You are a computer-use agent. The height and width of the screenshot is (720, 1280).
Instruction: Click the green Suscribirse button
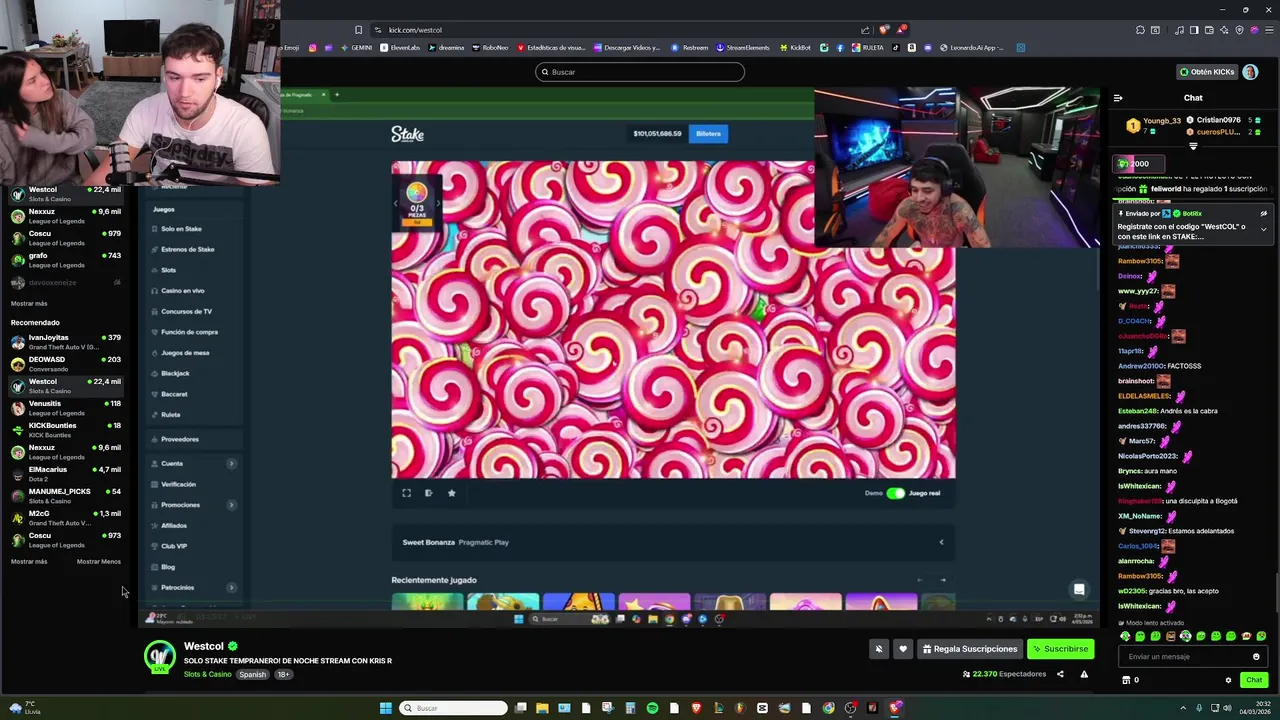[1060, 649]
